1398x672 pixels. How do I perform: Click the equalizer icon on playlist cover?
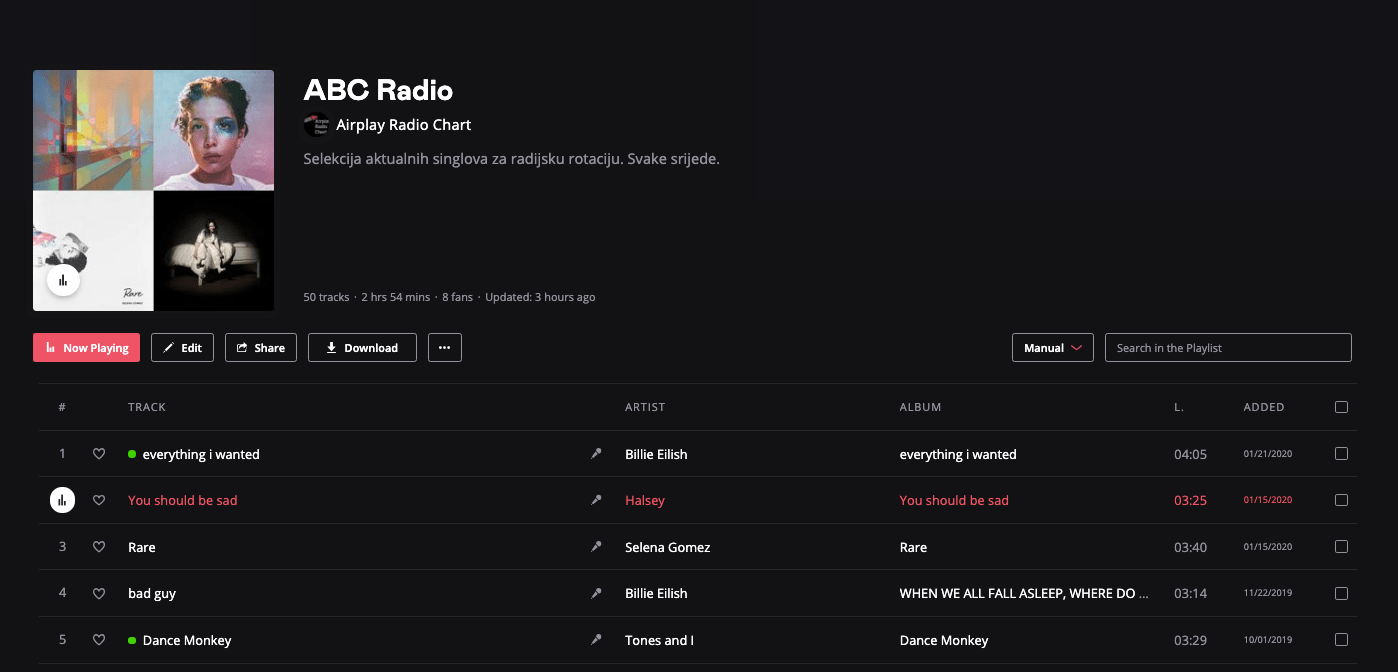pyautogui.click(x=63, y=280)
